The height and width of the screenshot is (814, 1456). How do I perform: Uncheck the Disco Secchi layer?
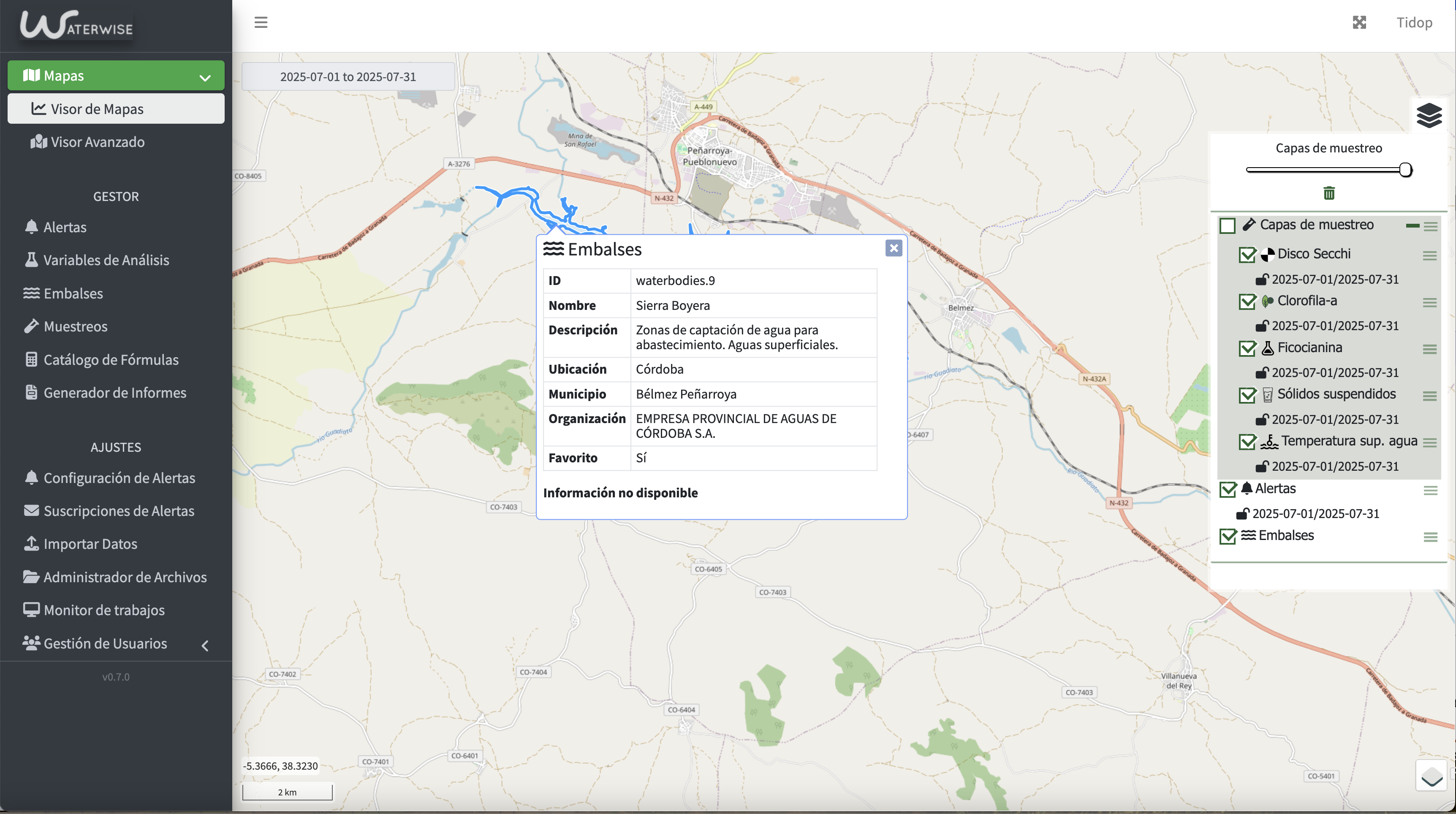pyautogui.click(x=1247, y=255)
